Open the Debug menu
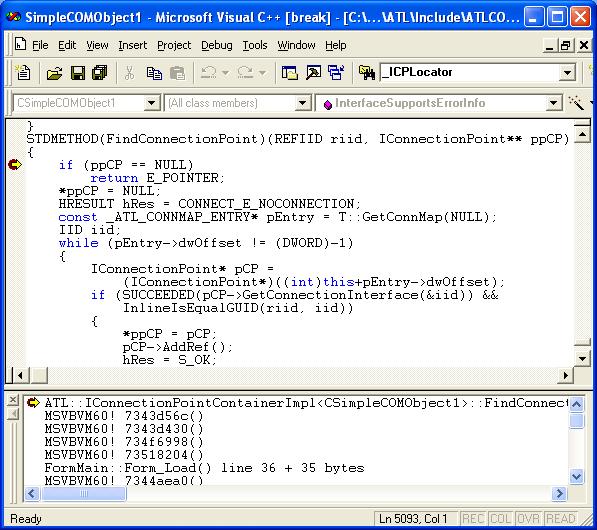This screenshot has width=597, height=530. [217, 45]
